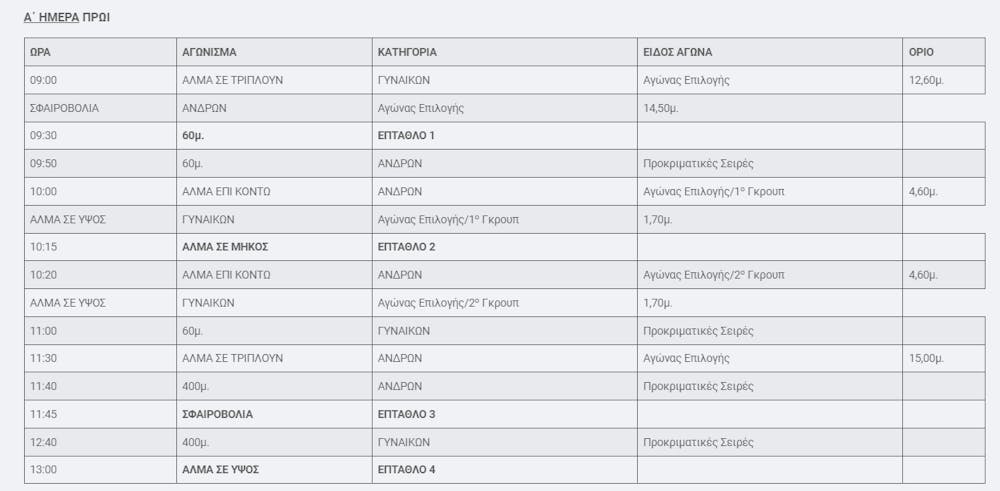Click the underlined Α΄ ΗΜΕΡΑ heading
Image resolution: width=1000 pixels, height=491 pixels.
[51, 17]
